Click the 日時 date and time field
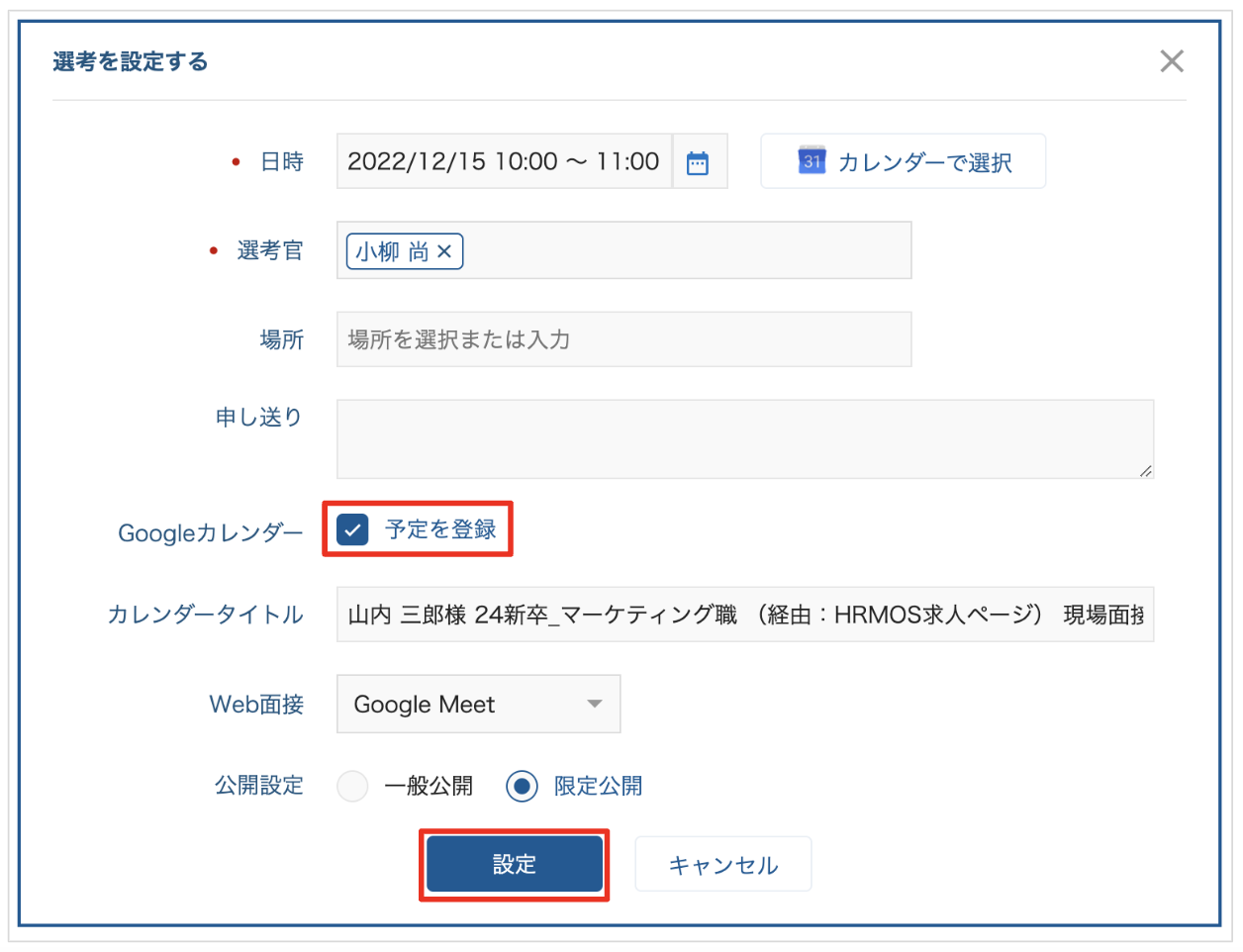 (x=504, y=162)
